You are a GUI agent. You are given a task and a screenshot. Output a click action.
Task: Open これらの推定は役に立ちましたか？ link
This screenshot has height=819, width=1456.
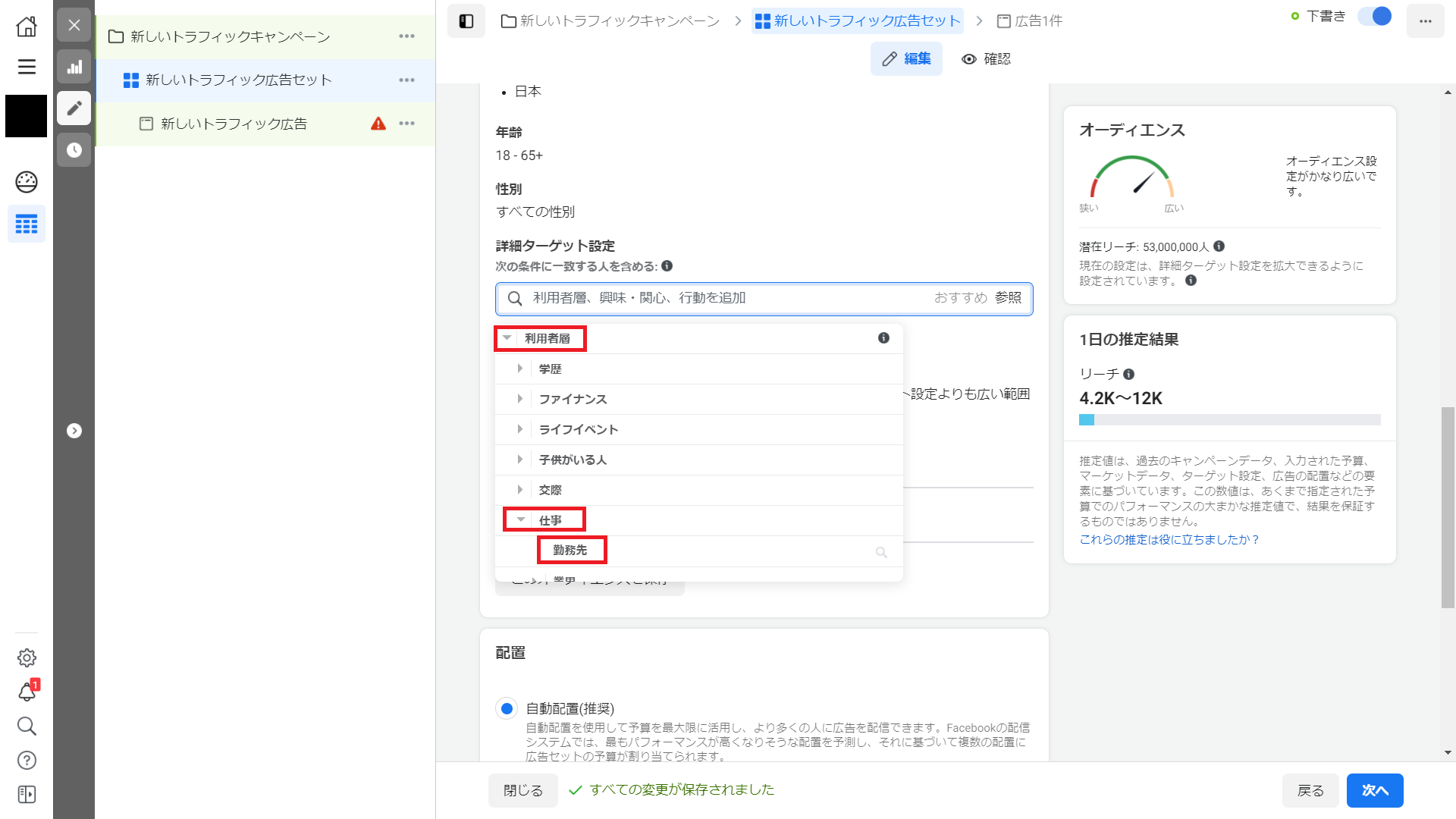coord(1169,539)
